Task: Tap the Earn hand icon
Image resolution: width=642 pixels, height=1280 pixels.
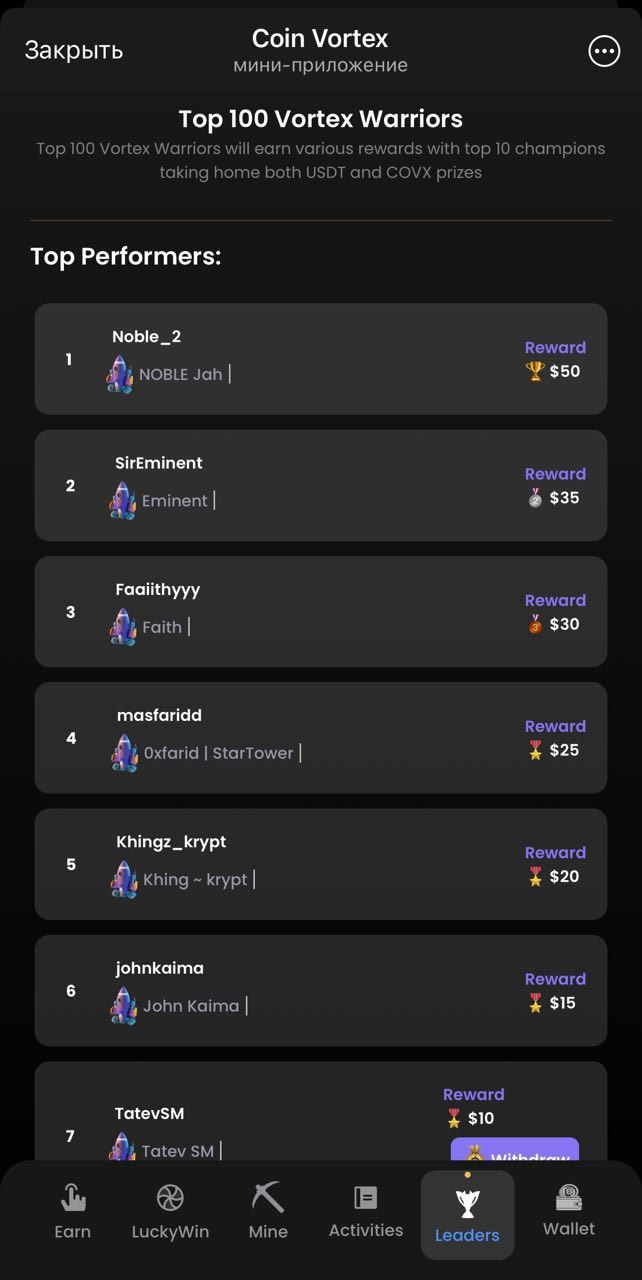Action: (x=73, y=1197)
